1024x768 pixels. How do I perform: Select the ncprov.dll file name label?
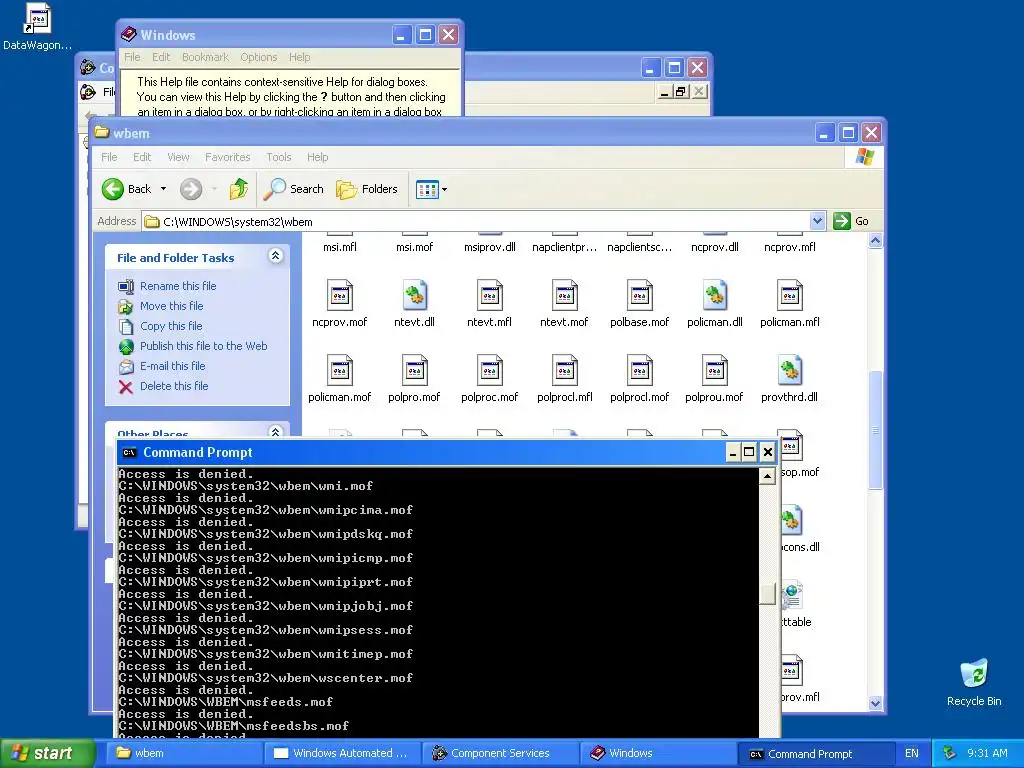(714, 248)
